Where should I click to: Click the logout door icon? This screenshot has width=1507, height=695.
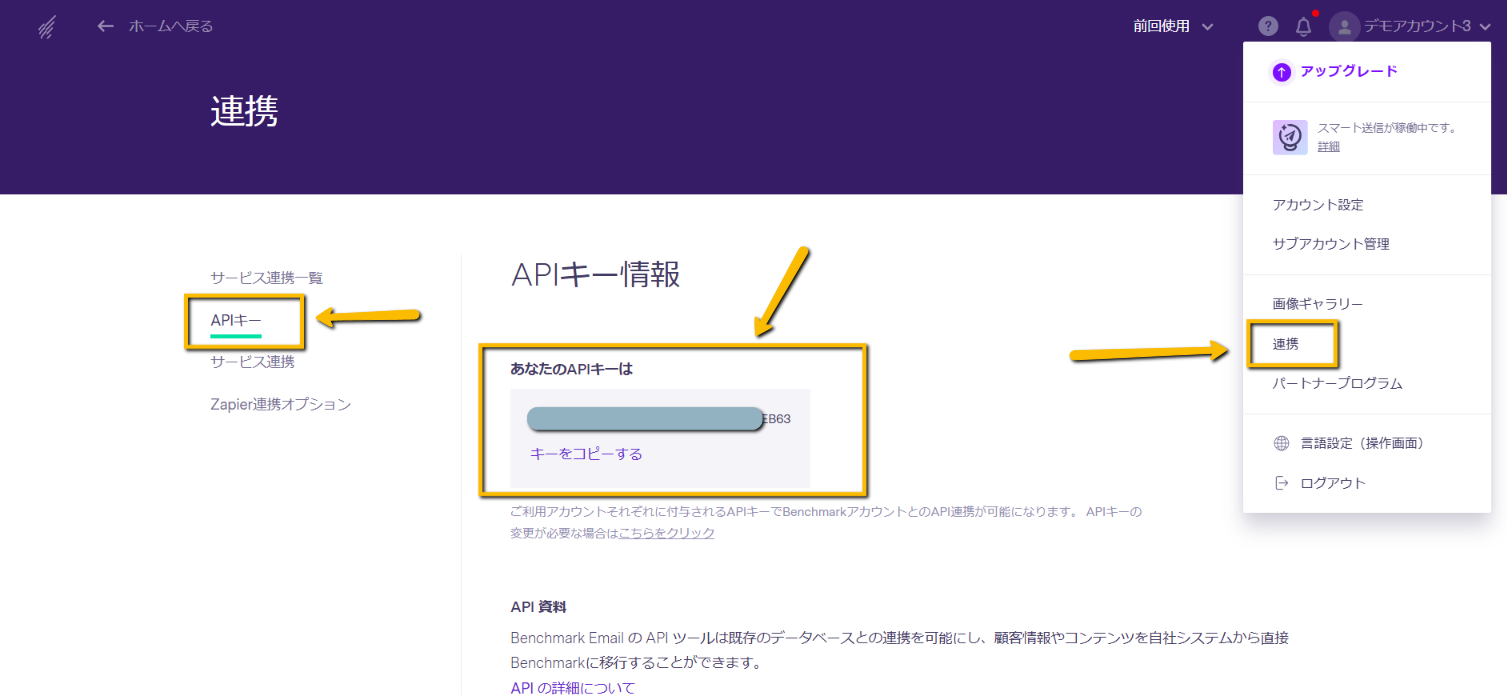pyautogui.click(x=1281, y=483)
